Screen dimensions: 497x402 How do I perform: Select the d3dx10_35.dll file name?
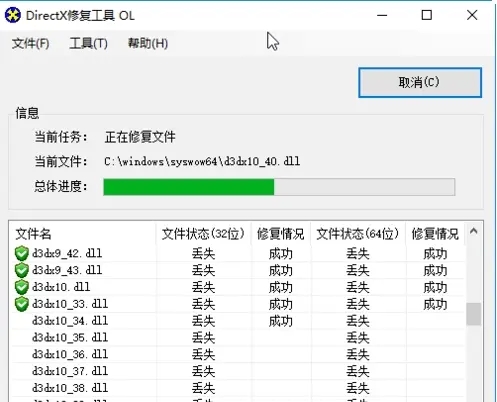tap(70, 337)
